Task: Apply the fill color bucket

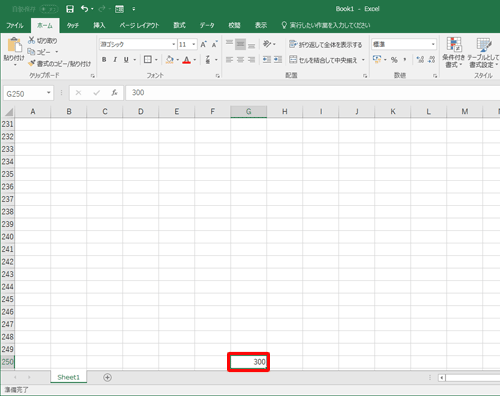Action: coord(170,60)
